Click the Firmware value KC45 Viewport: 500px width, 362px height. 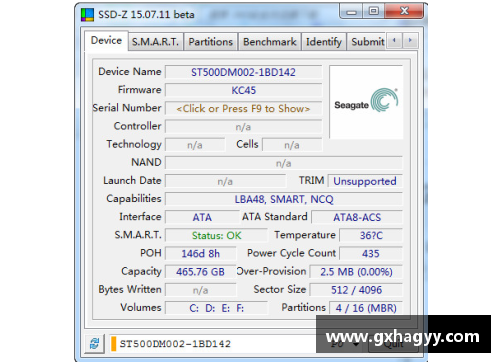click(244, 90)
